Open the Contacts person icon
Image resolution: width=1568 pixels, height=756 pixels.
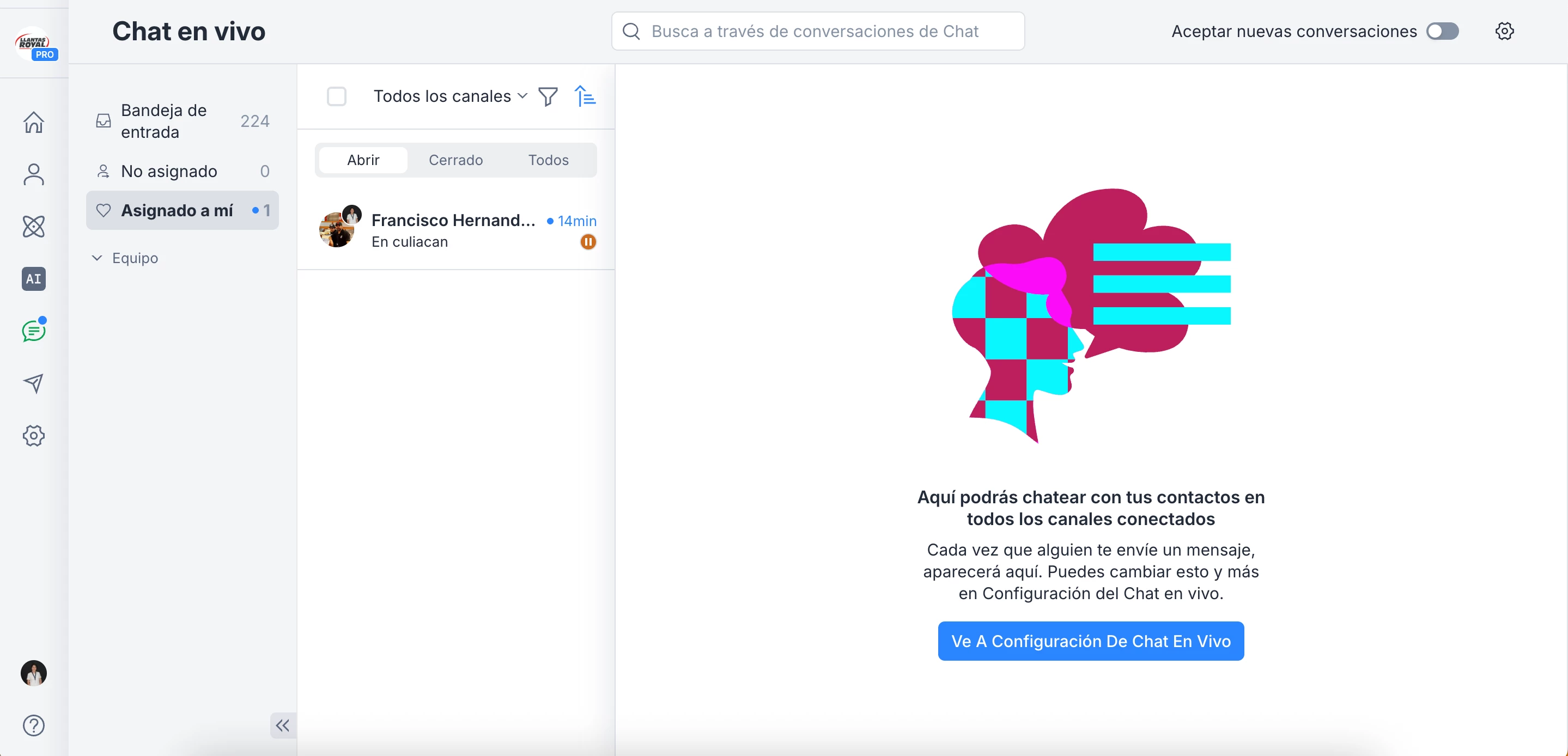pos(33,175)
